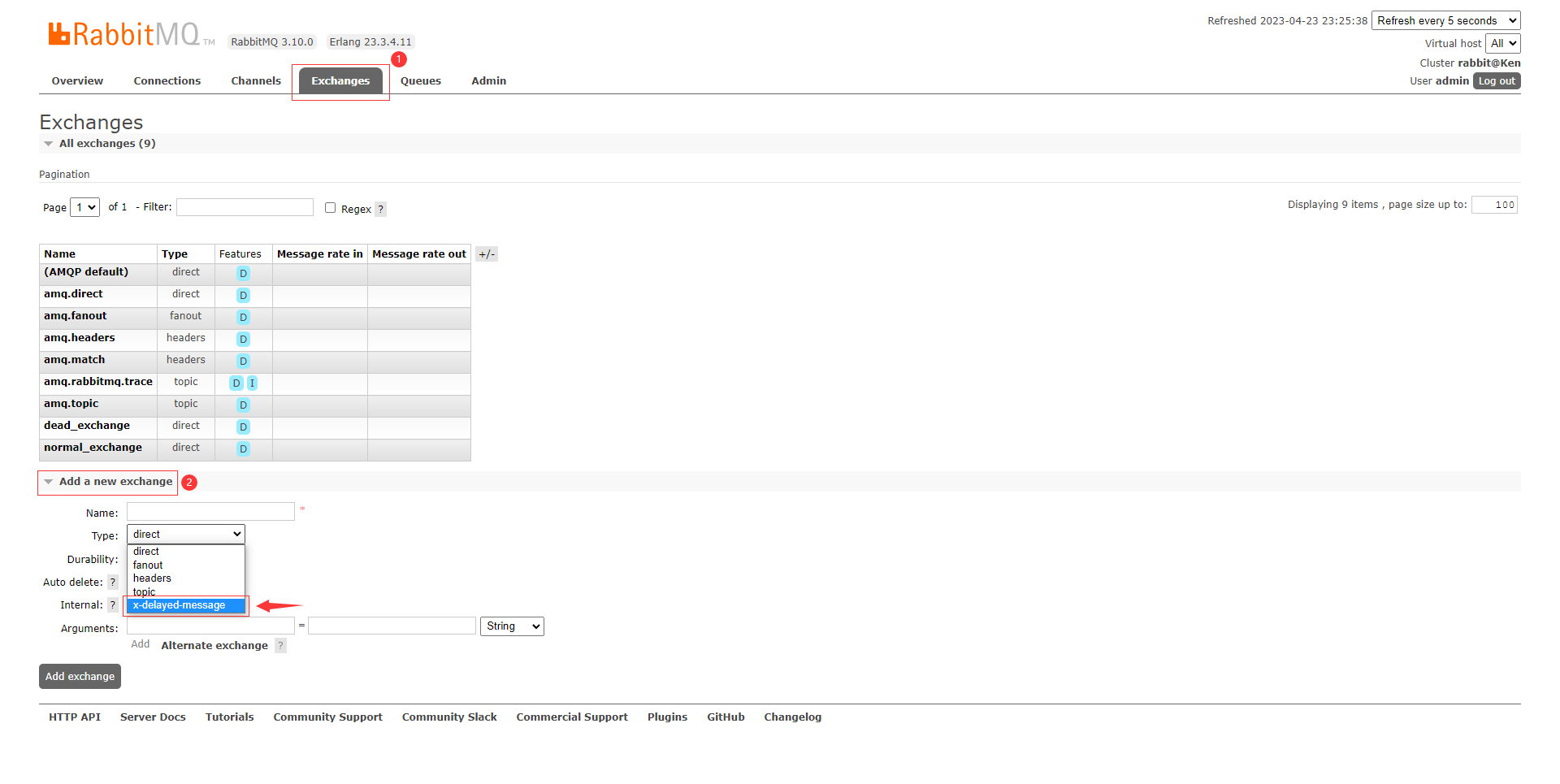Open the Page number dropdown
This screenshot has height=784, width=1560.
(84, 207)
